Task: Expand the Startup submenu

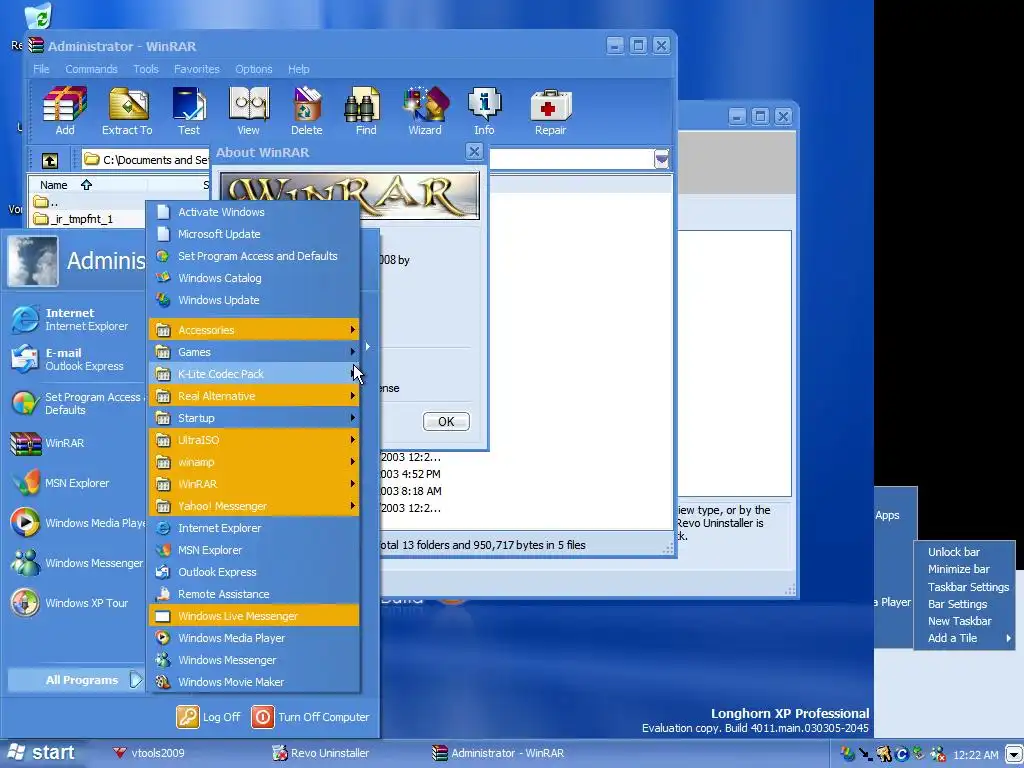Action: click(x=255, y=418)
